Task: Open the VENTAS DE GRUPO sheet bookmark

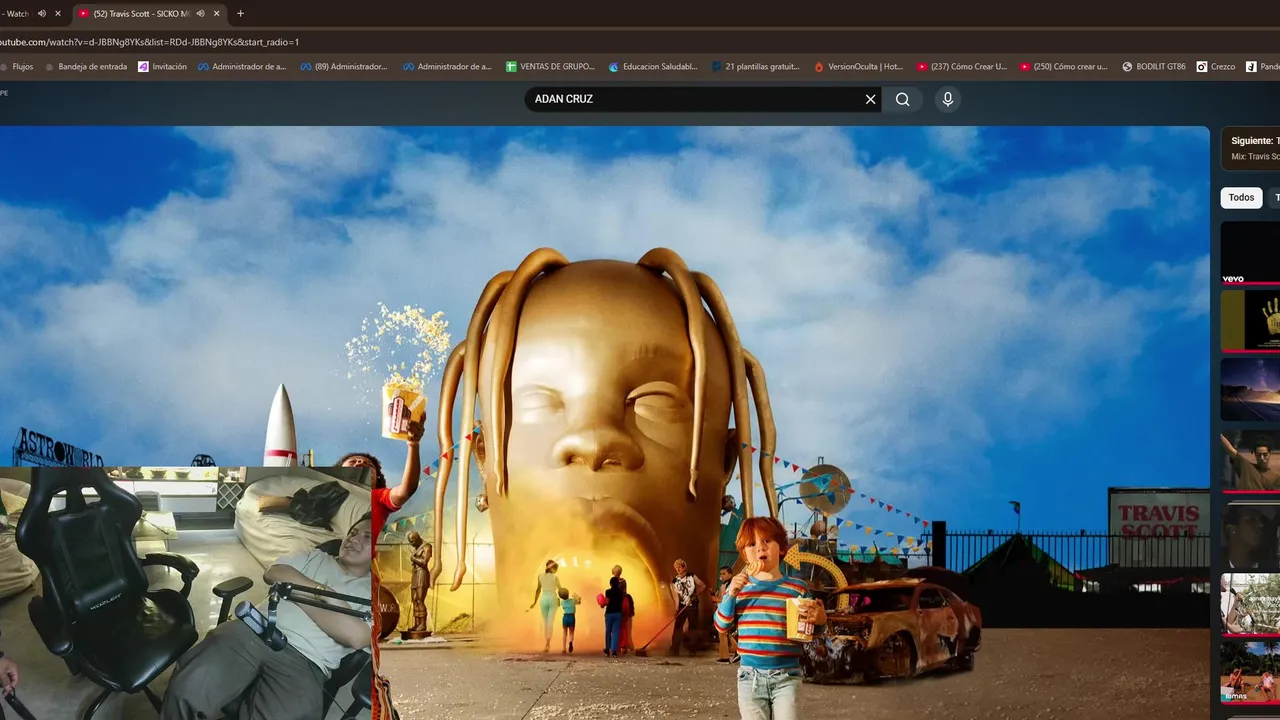Action: 550,67
